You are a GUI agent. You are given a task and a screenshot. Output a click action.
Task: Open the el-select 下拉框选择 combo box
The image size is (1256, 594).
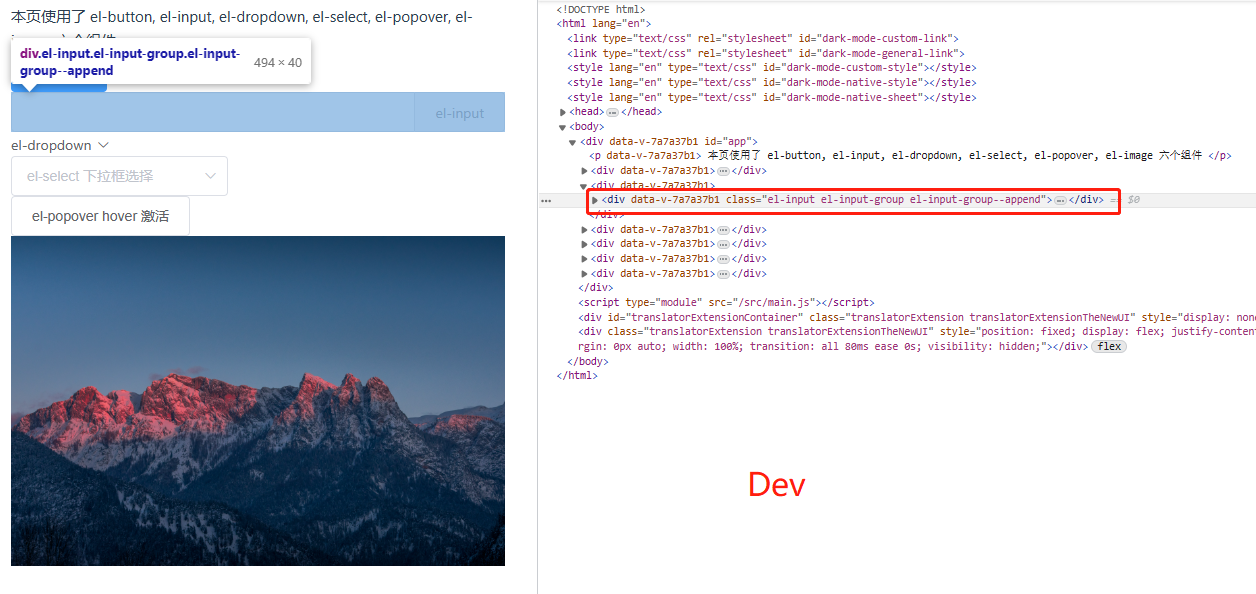coord(119,176)
